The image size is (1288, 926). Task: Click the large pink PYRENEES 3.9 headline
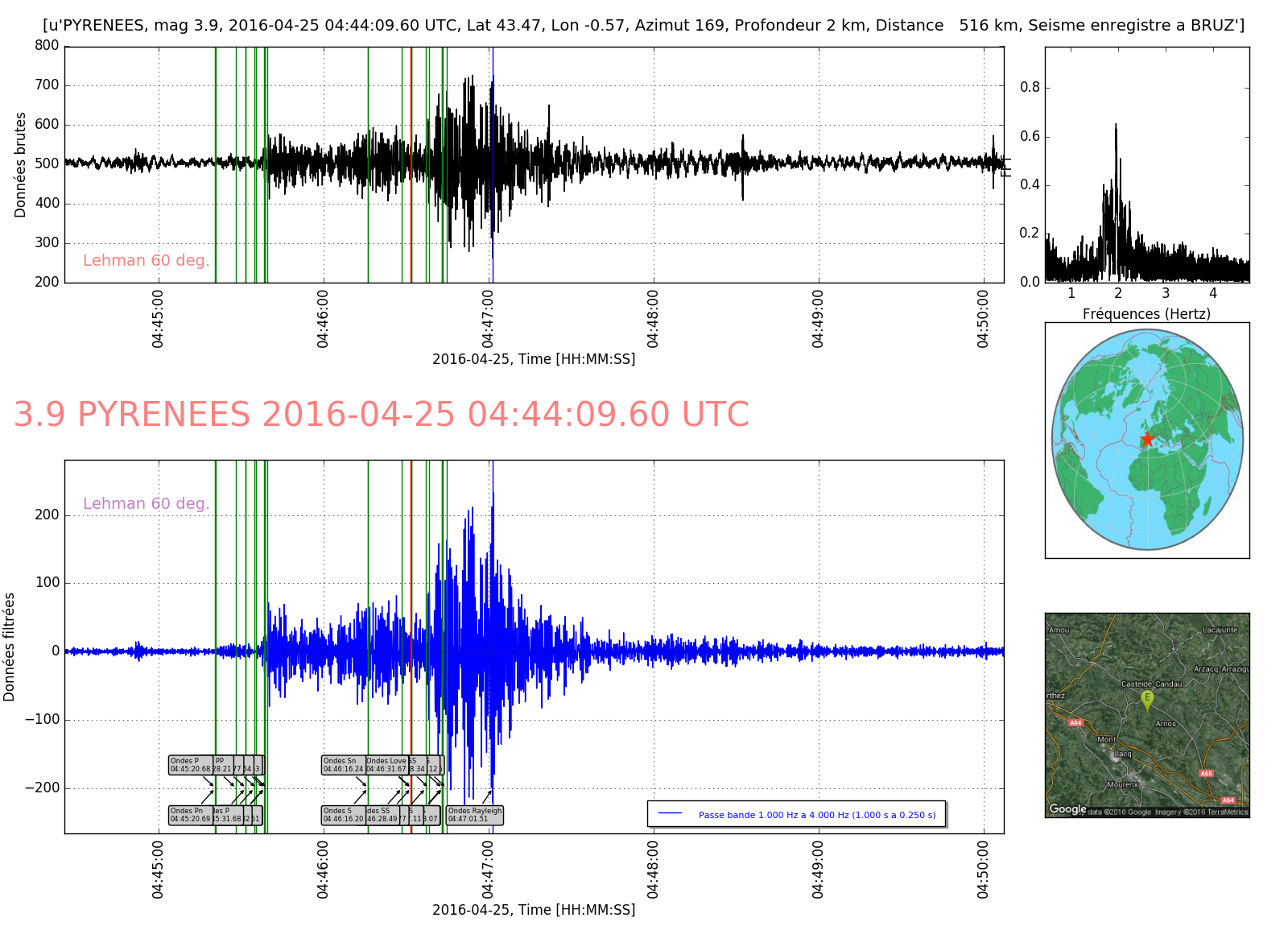pyautogui.click(x=381, y=415)
